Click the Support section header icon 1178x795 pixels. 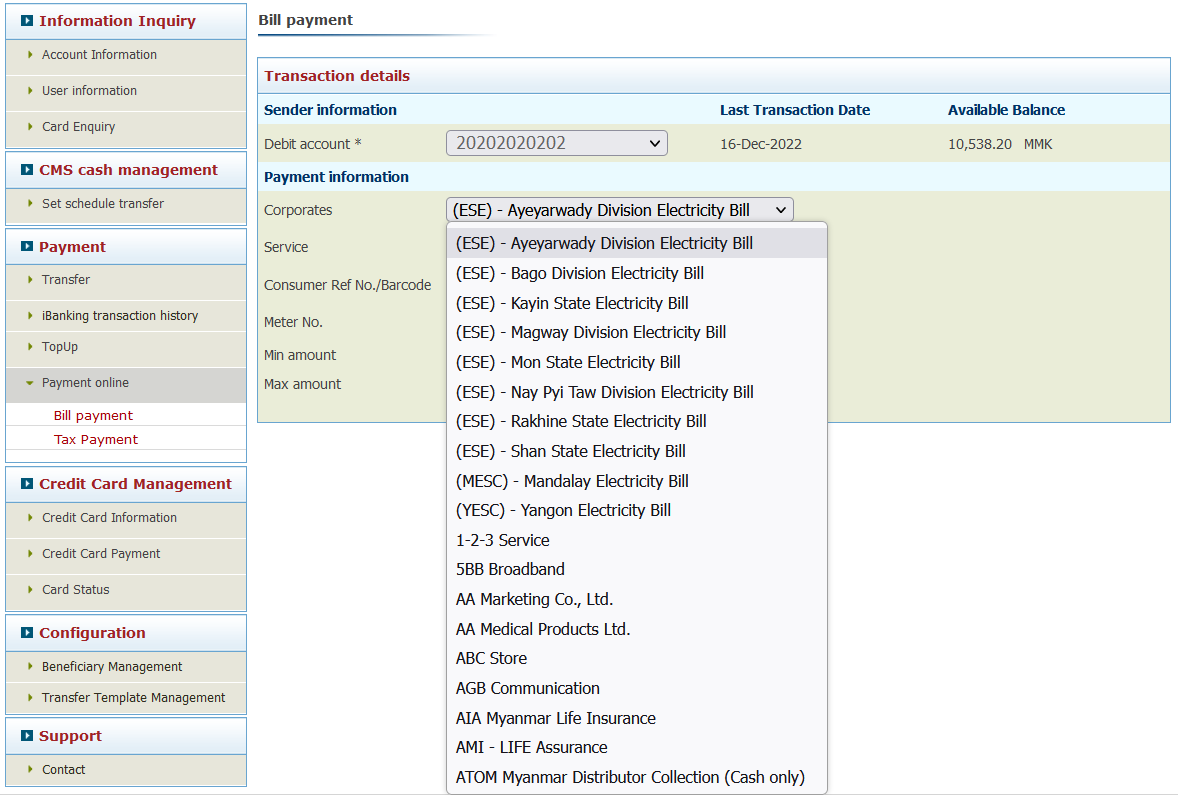[27, 736]
